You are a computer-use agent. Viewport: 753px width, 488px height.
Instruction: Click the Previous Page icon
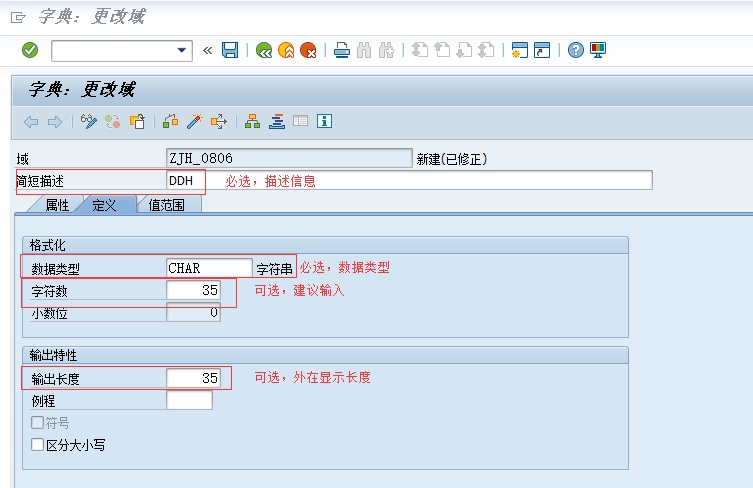tap(442, 50)
